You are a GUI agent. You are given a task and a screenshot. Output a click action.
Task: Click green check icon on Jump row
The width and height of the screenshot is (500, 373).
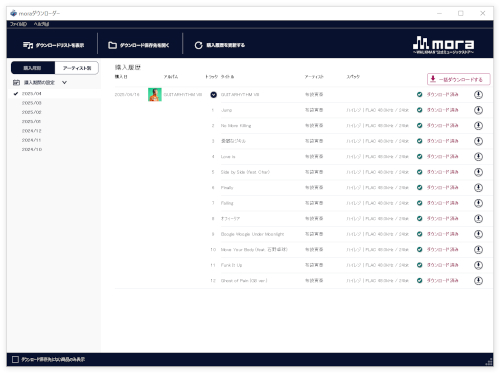[x=420, y=110]
